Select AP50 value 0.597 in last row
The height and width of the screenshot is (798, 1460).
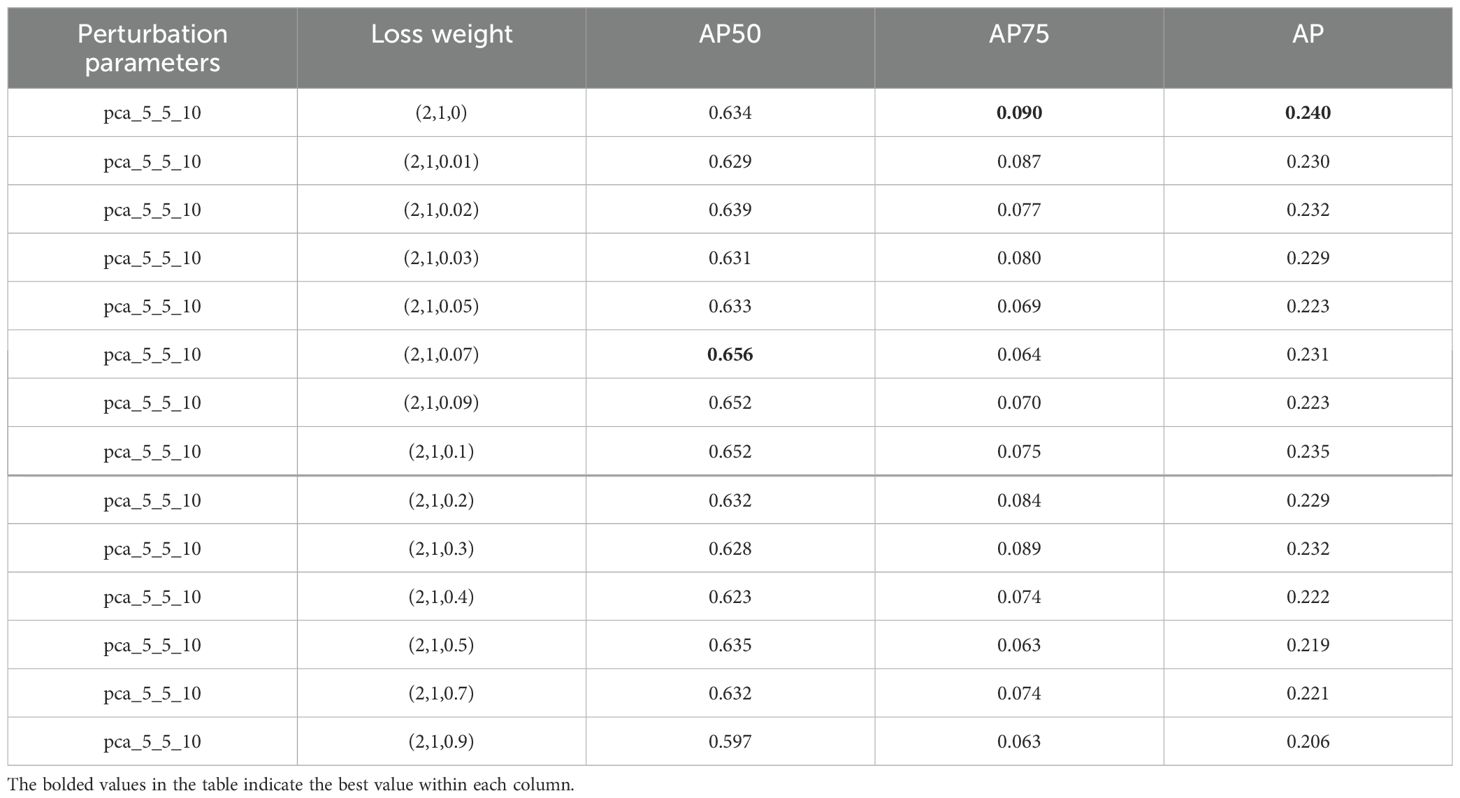(x=730, y=742)
